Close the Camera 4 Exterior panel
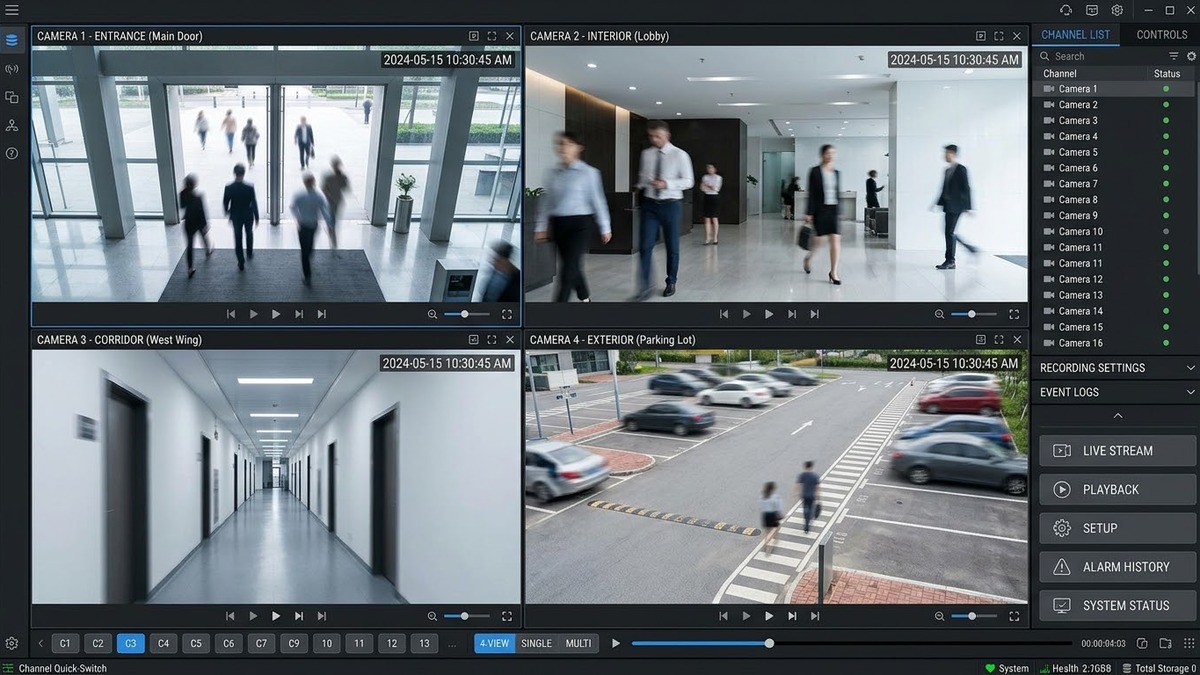The width and height of the screenshot is (1200, 675). pos(1017,340)
